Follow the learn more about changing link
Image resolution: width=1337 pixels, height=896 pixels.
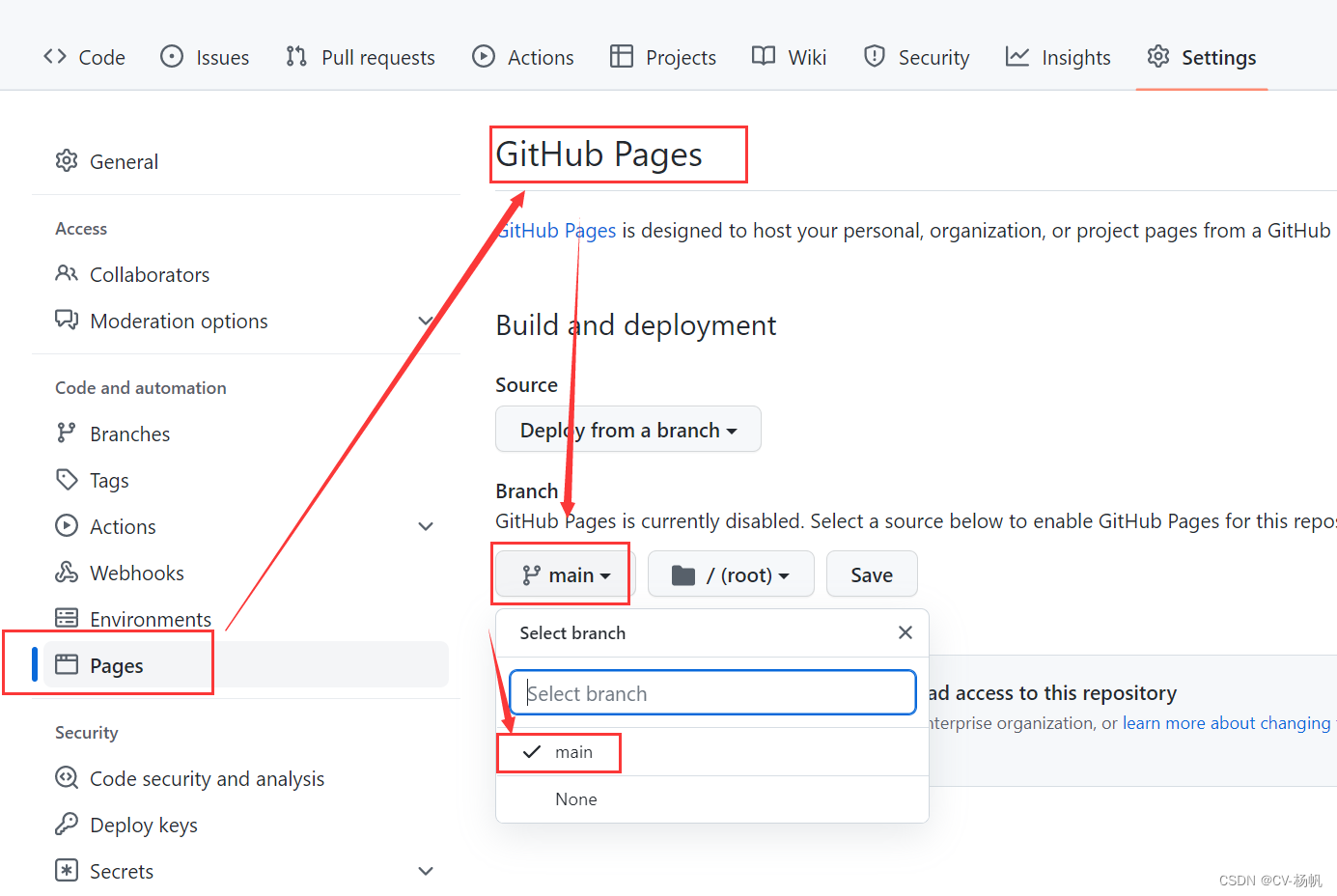tap(1226, 723)
